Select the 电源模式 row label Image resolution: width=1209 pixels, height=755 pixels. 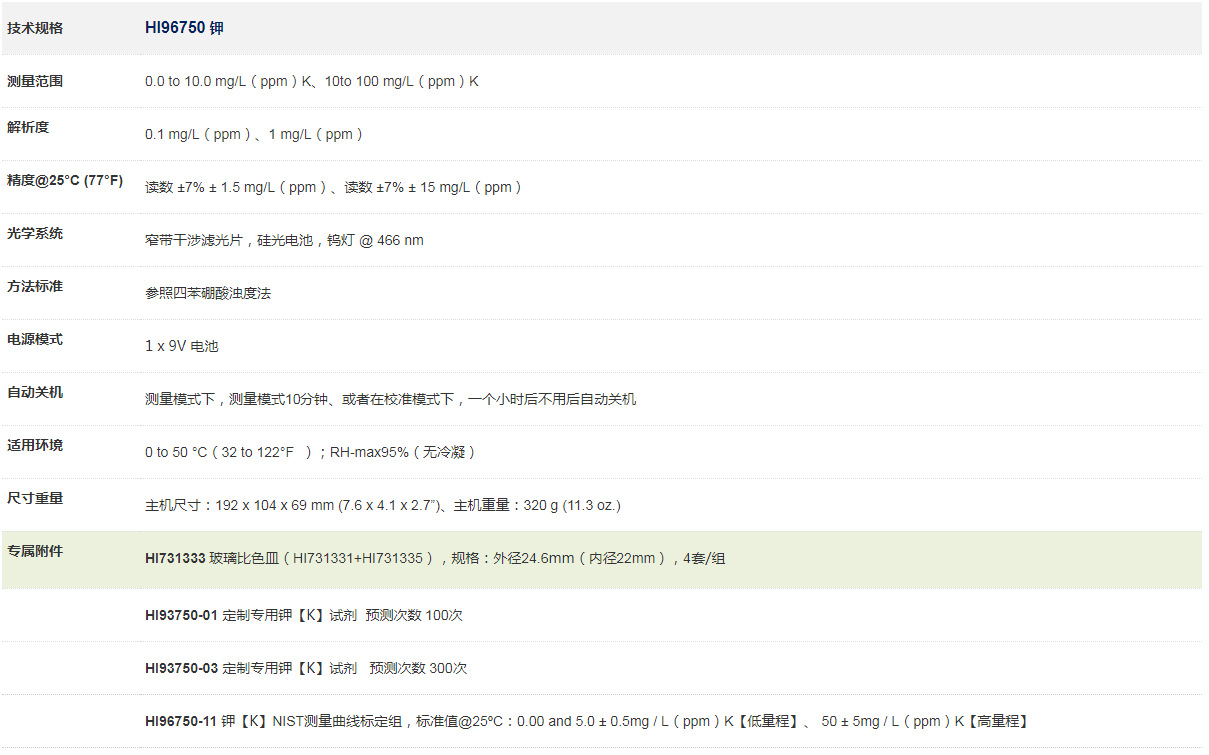tap(35, 339)
